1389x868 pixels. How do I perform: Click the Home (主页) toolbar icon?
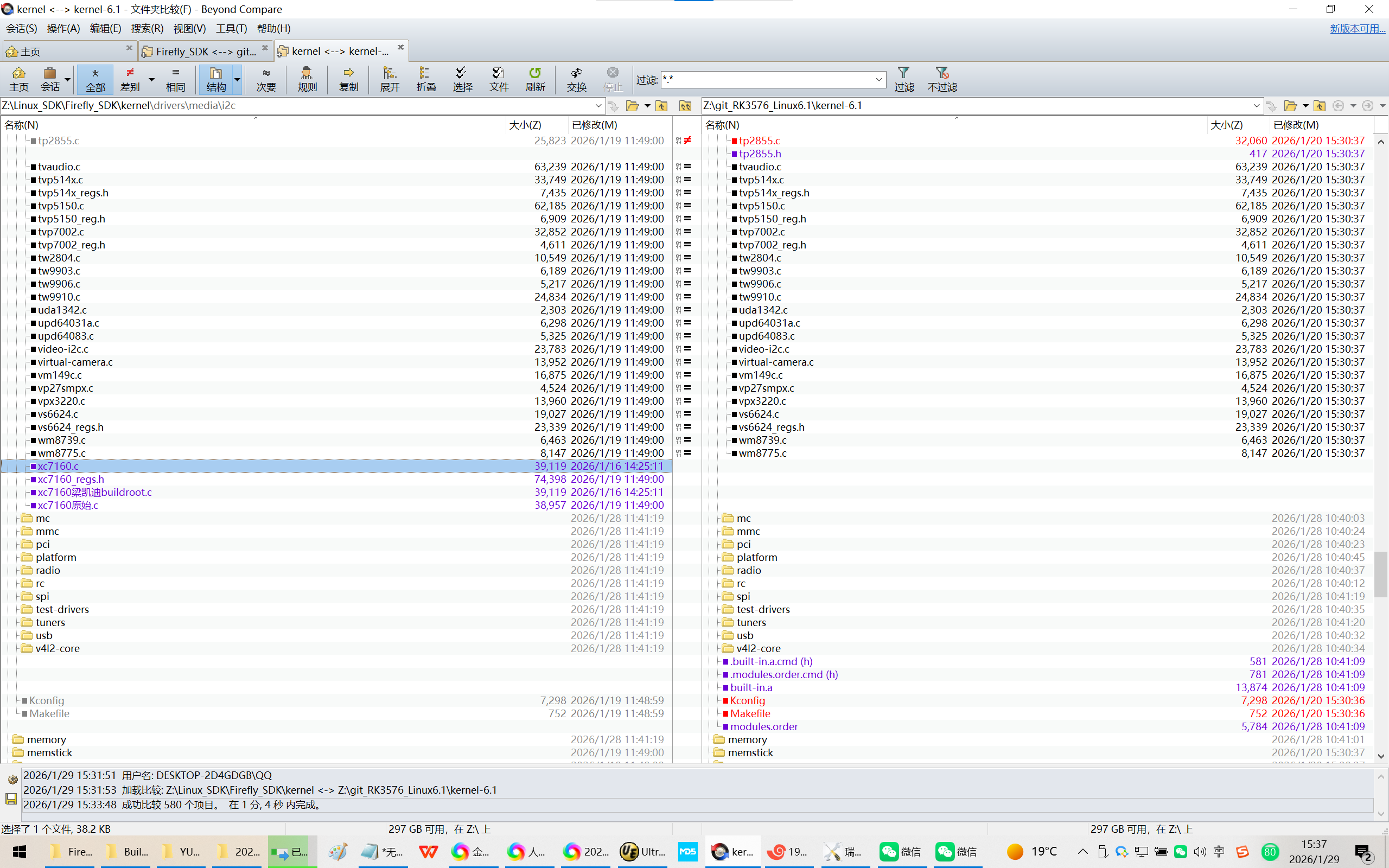coord(18,79)
